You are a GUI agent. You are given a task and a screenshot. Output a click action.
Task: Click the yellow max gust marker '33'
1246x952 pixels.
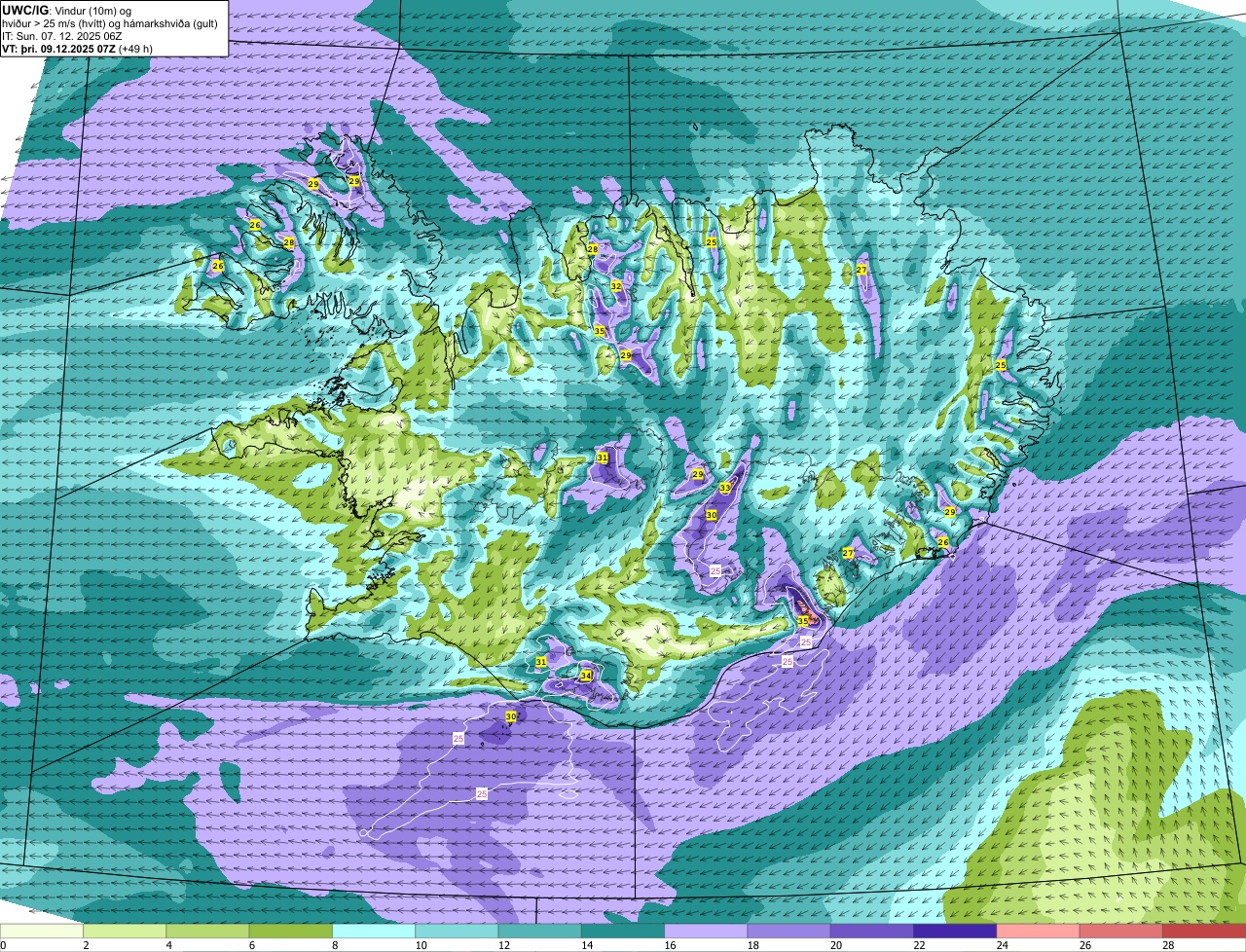point(725,488)
